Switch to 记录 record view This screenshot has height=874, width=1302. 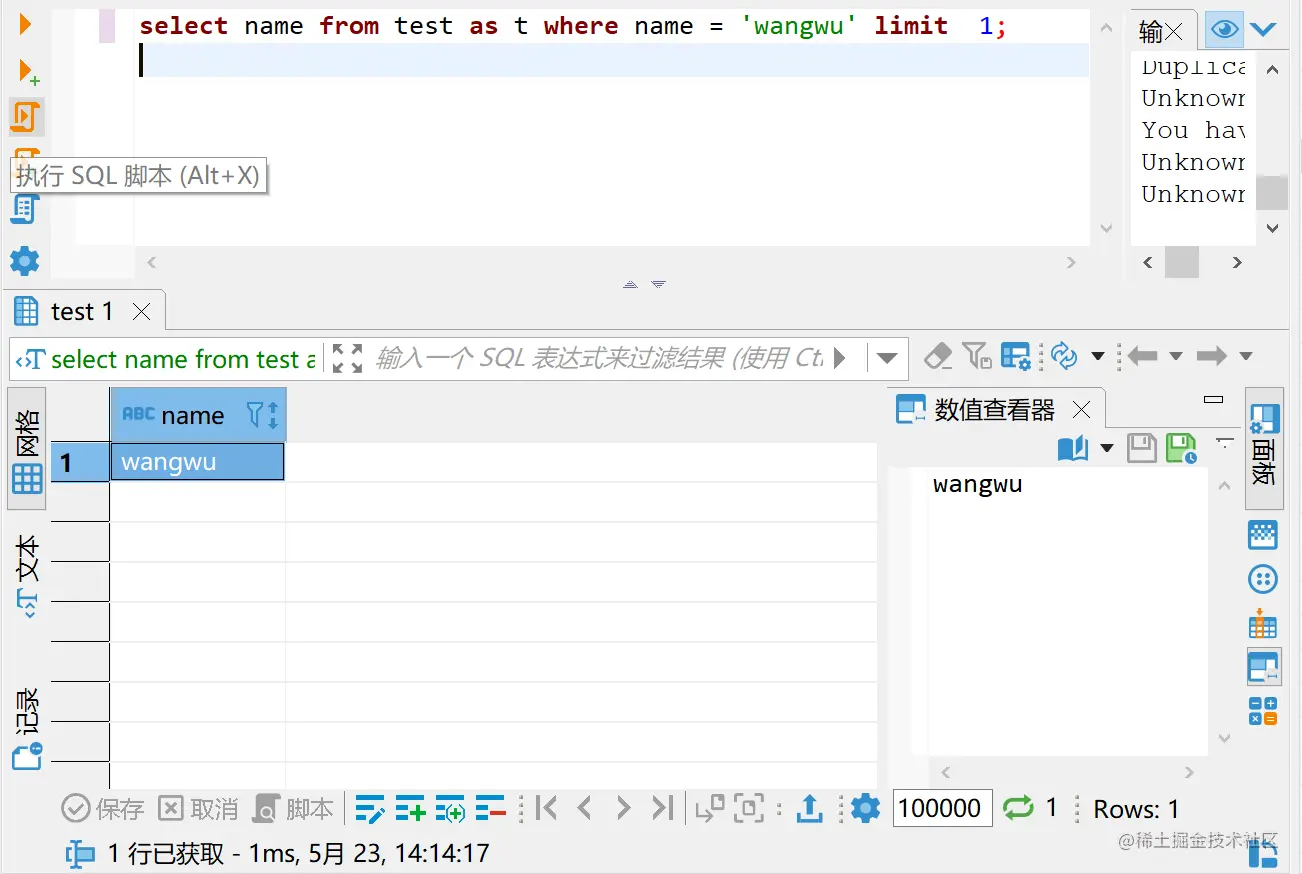(x=27, y=727)
